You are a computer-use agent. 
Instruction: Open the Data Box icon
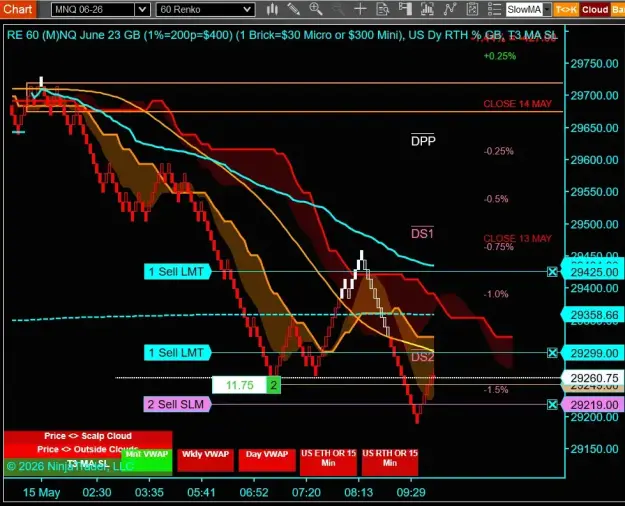point(383,9)
